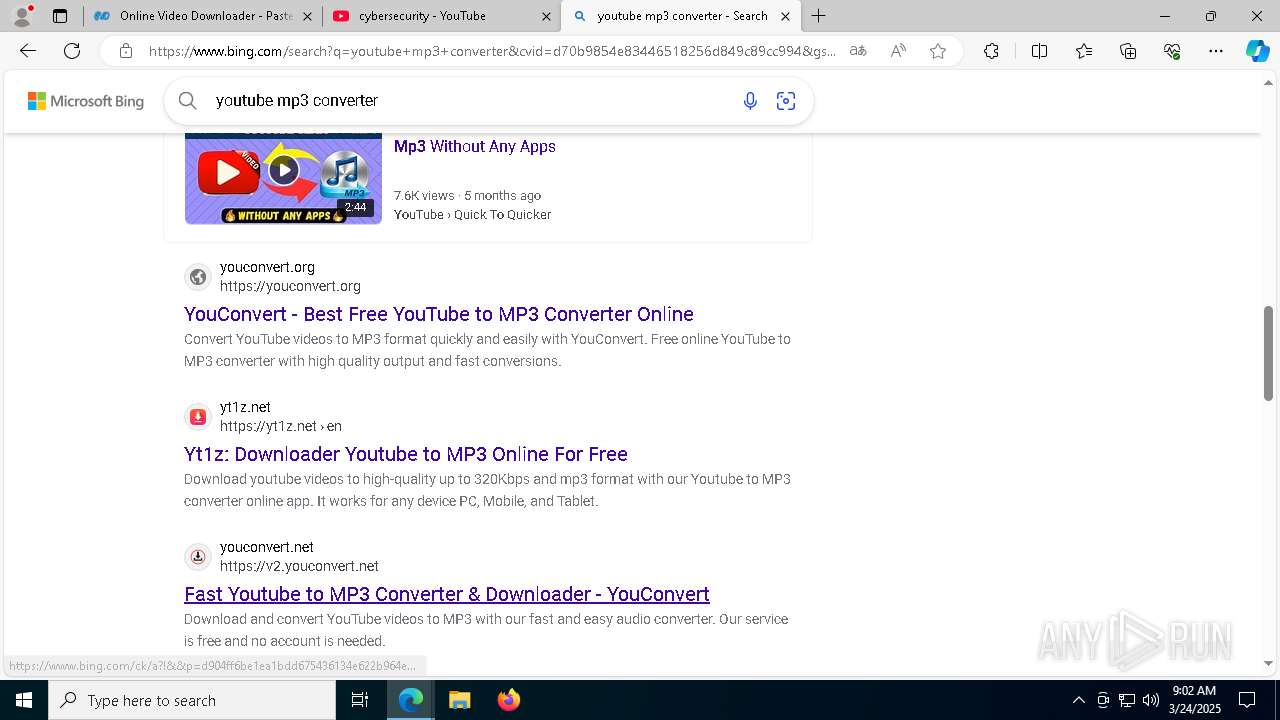
Task: Click the YouTube › Quick To Quicker source
Action: click(x=472, y=214)
